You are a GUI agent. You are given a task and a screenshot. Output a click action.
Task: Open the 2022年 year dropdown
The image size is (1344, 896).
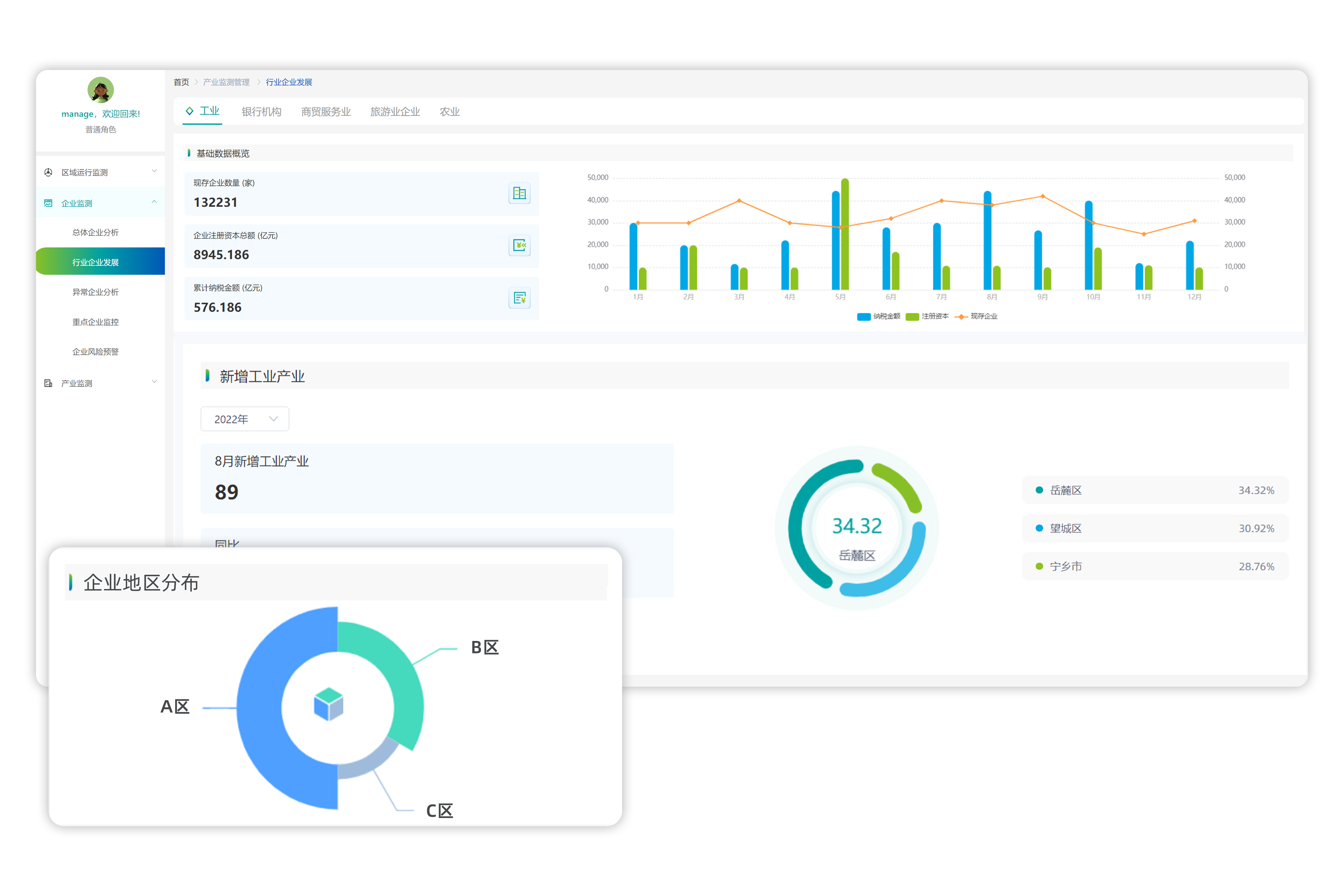245,419
